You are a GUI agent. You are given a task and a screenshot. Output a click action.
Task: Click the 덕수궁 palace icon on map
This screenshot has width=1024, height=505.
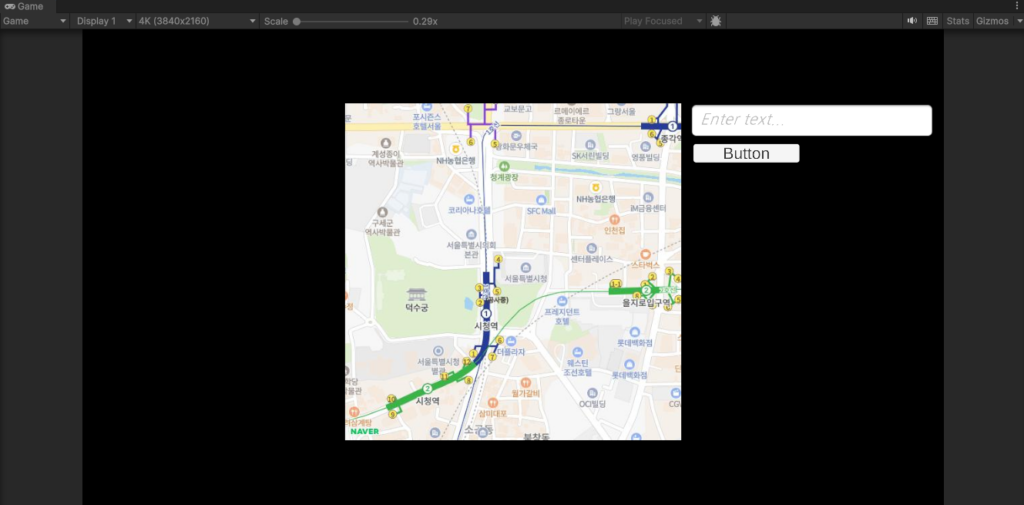click(417, 295)
